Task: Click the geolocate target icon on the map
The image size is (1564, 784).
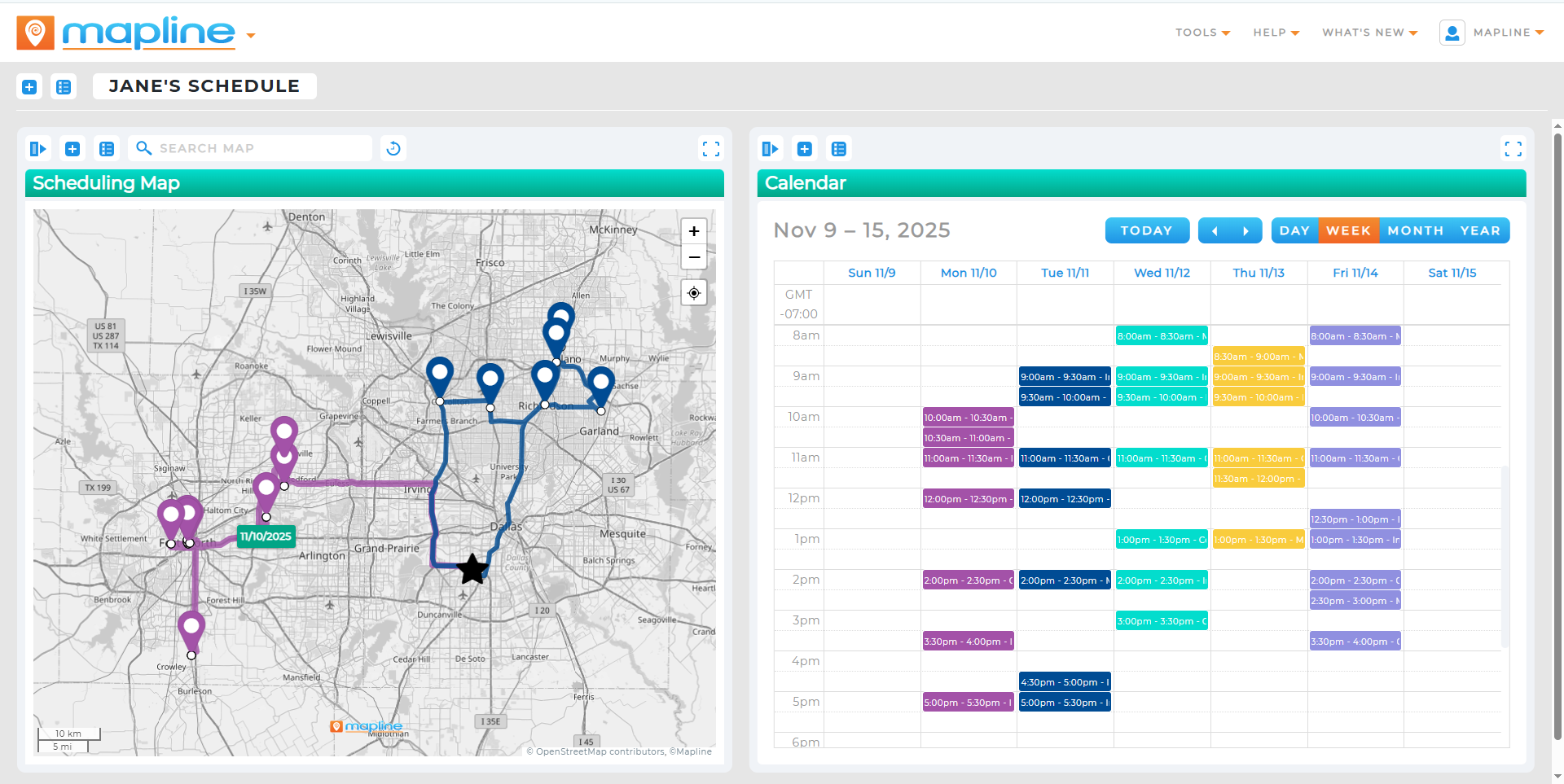Action: 693,292
